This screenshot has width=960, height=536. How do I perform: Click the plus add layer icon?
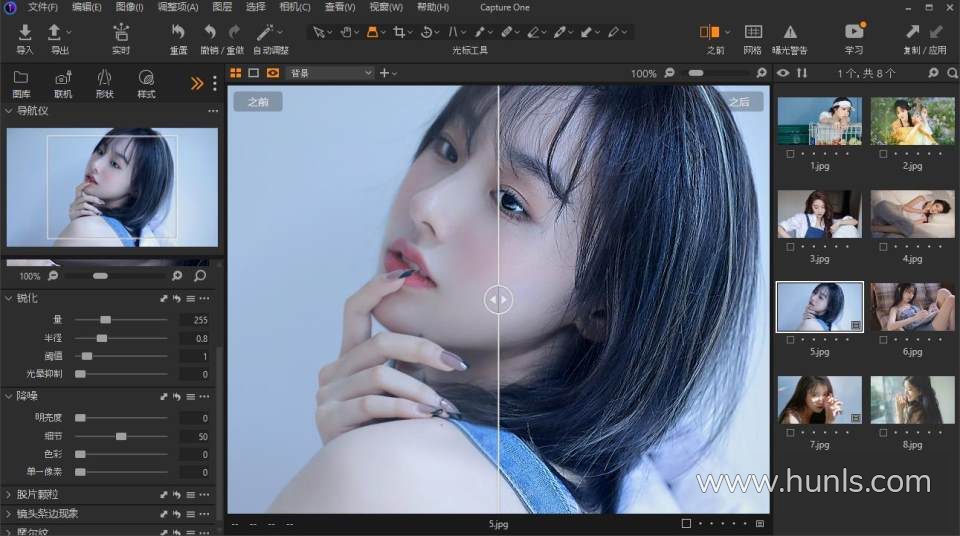(384, 73)
